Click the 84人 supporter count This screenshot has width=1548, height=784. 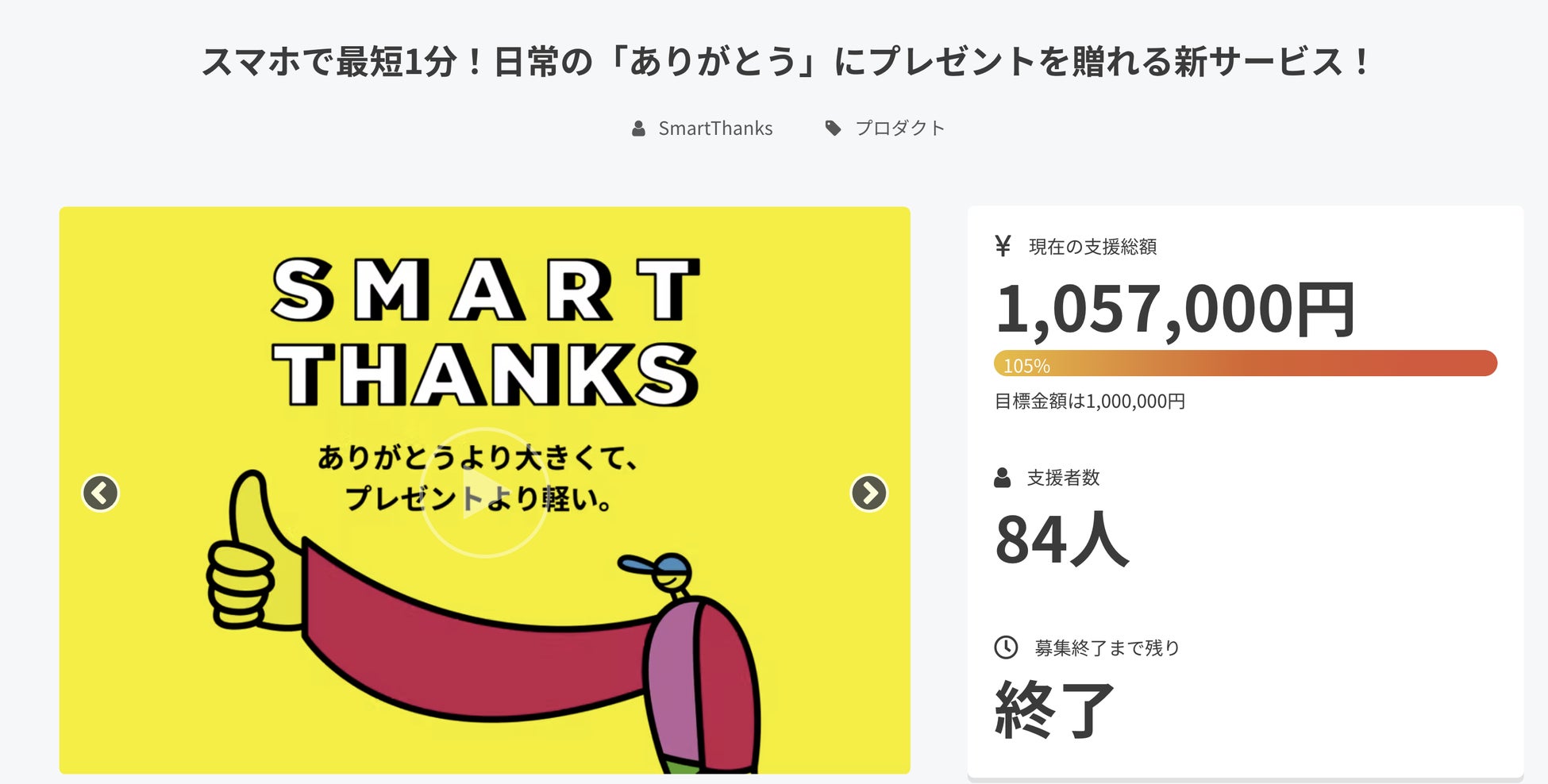pyautogui.click(x=1061, y=540)
